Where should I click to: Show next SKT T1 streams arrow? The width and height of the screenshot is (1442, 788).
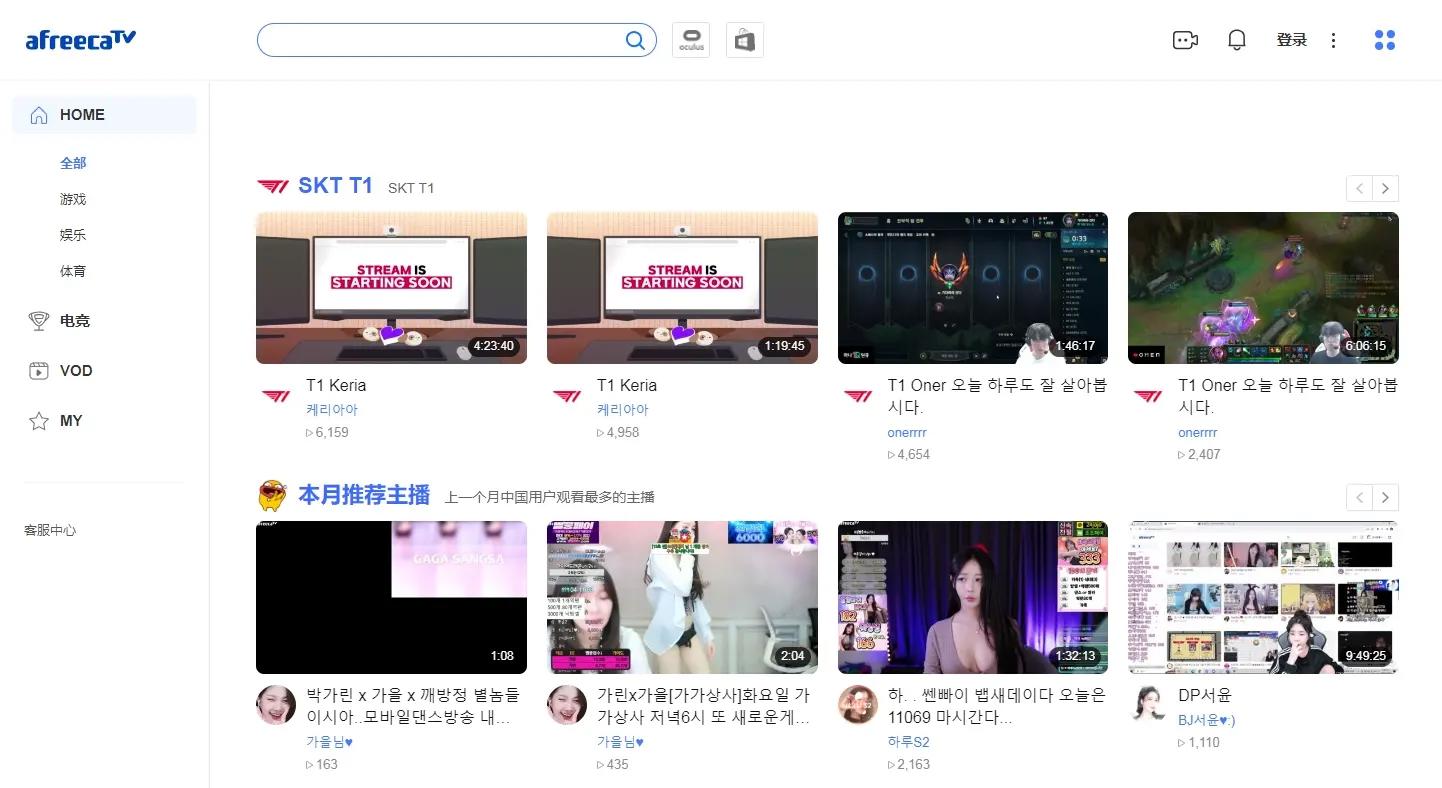[x=1385, y=188]
